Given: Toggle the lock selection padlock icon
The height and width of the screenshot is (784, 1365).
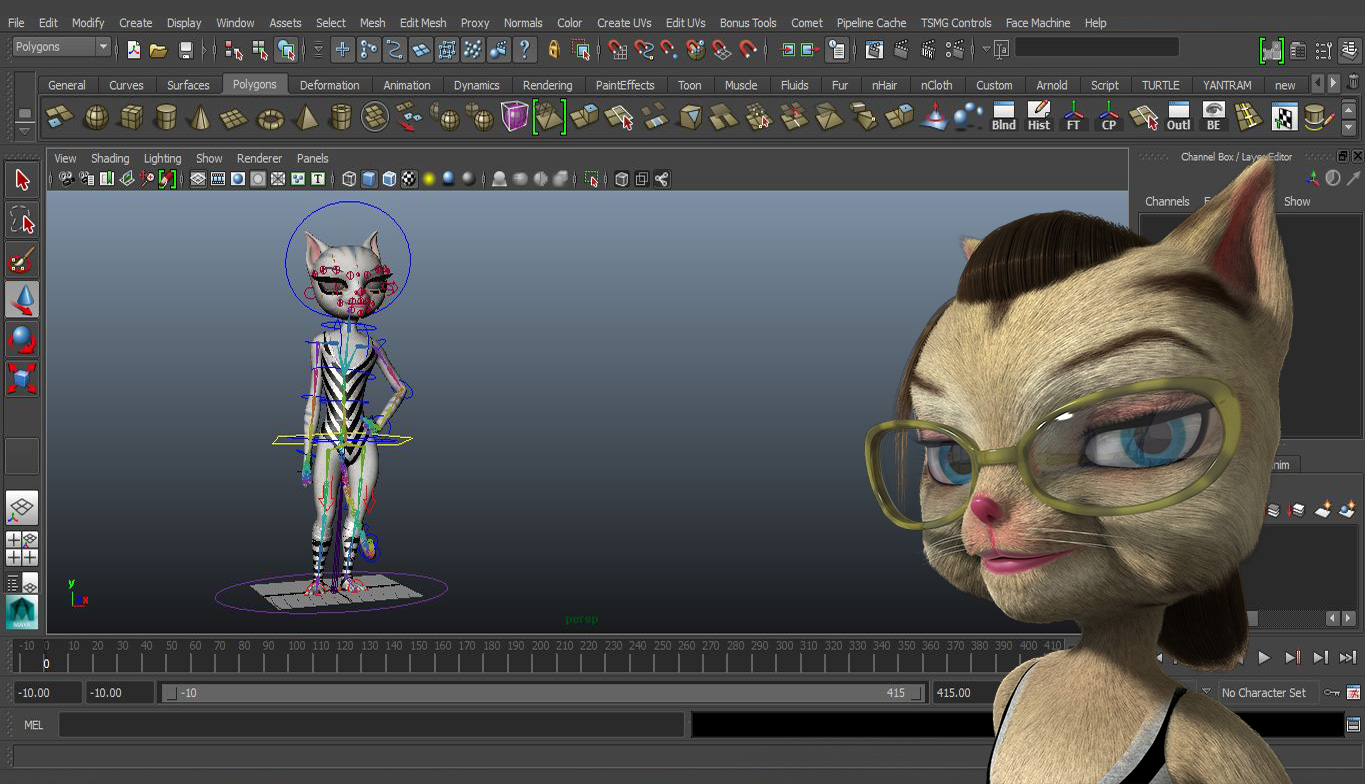Looking at the screenshot, I should click(x=553, y=48).
